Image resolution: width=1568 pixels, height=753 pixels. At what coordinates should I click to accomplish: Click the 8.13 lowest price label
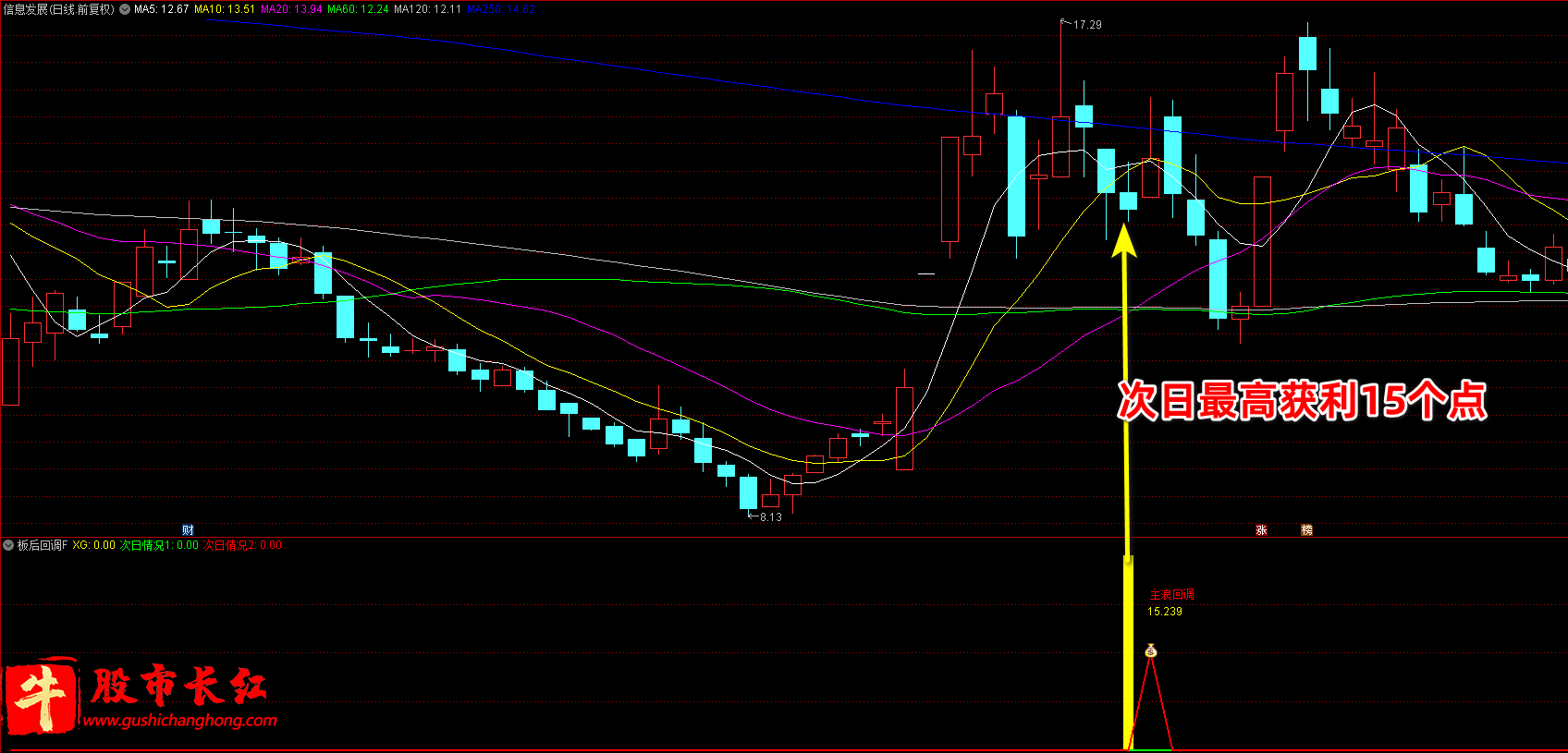(x=771, y=517)
